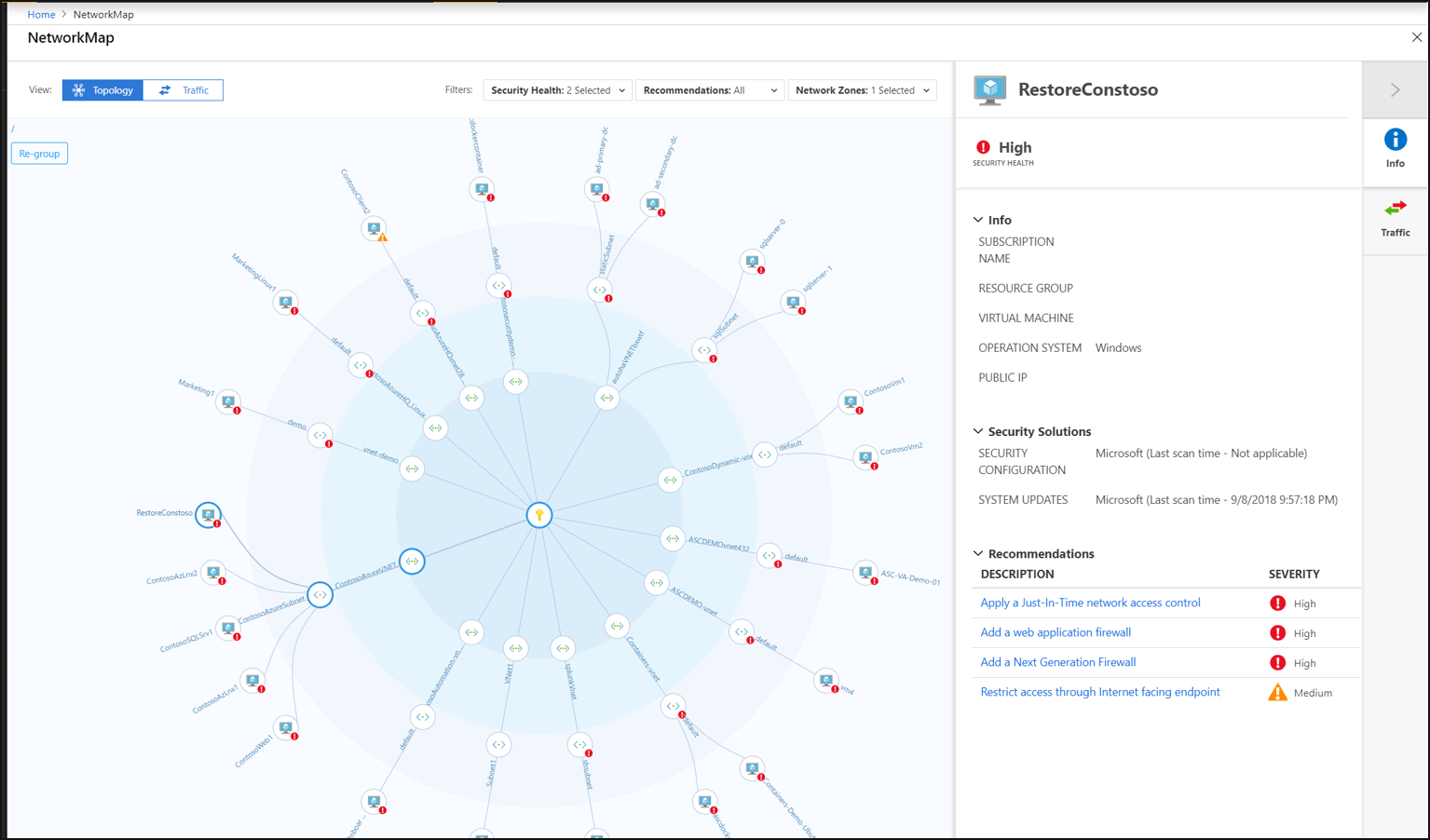The height and width of the screenshot is (840, 1430).
Task: Select the central subscription key node
Action: click(539, 515)
